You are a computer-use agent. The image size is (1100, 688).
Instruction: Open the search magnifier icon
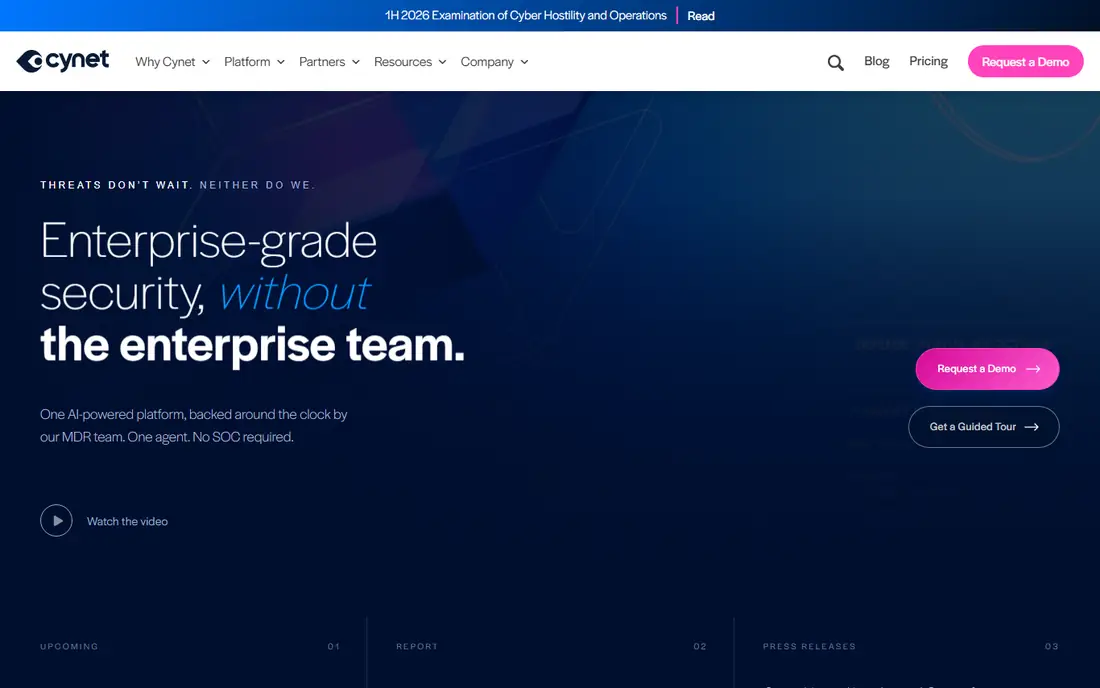pyautogui.click(x=835, y=62)
